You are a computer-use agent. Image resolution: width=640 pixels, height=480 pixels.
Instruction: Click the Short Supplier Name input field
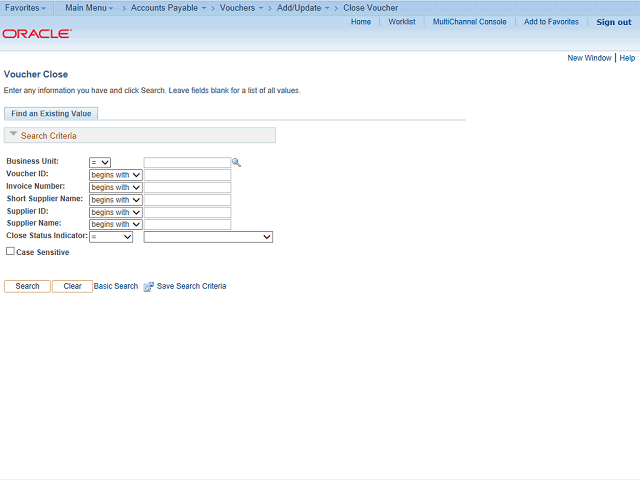tap(187, 200)
